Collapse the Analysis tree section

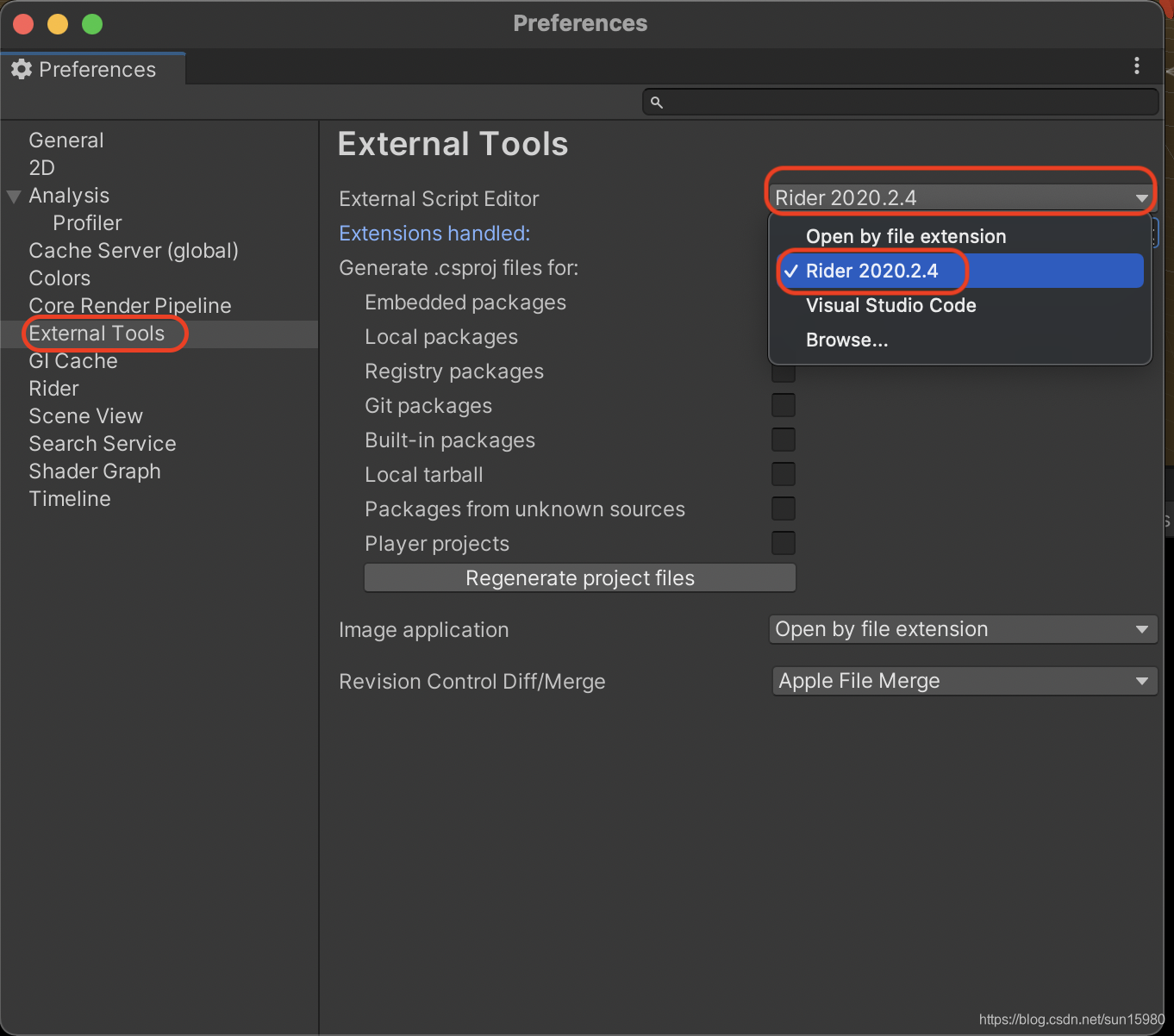pyautogui.click(x=14, y=197)
